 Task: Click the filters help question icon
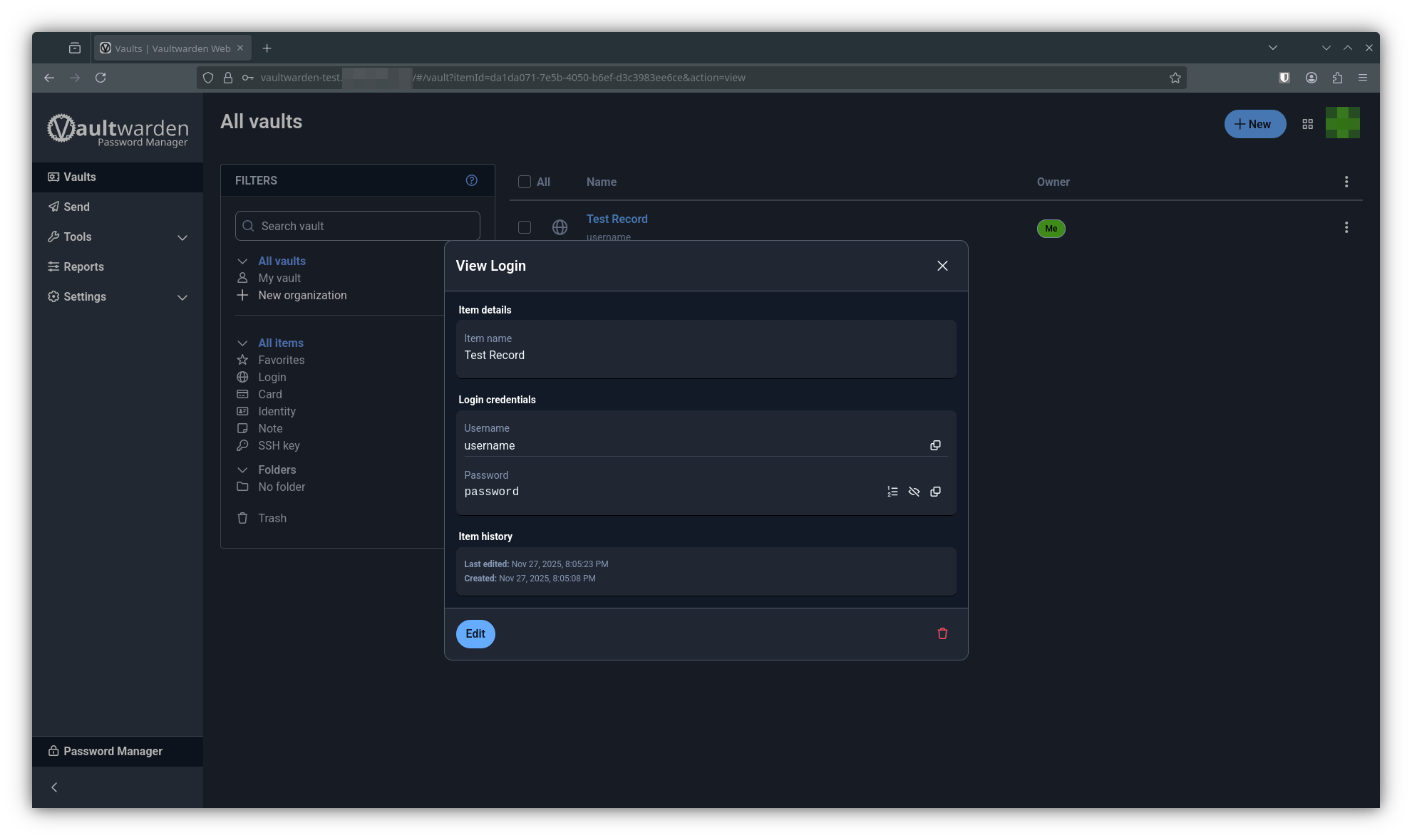[471, 180]
